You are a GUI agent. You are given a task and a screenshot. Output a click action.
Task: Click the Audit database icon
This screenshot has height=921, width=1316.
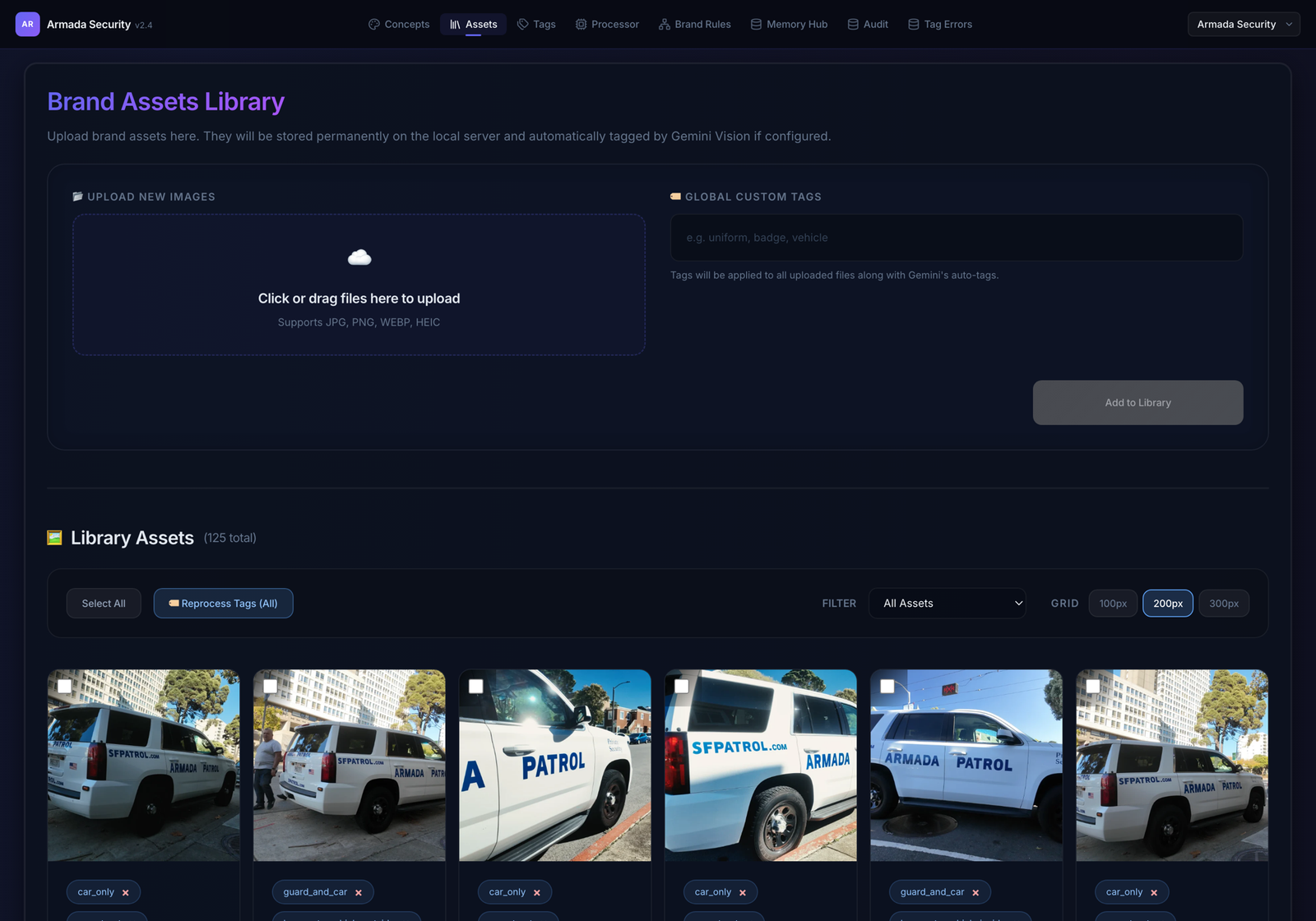point(853,24)
